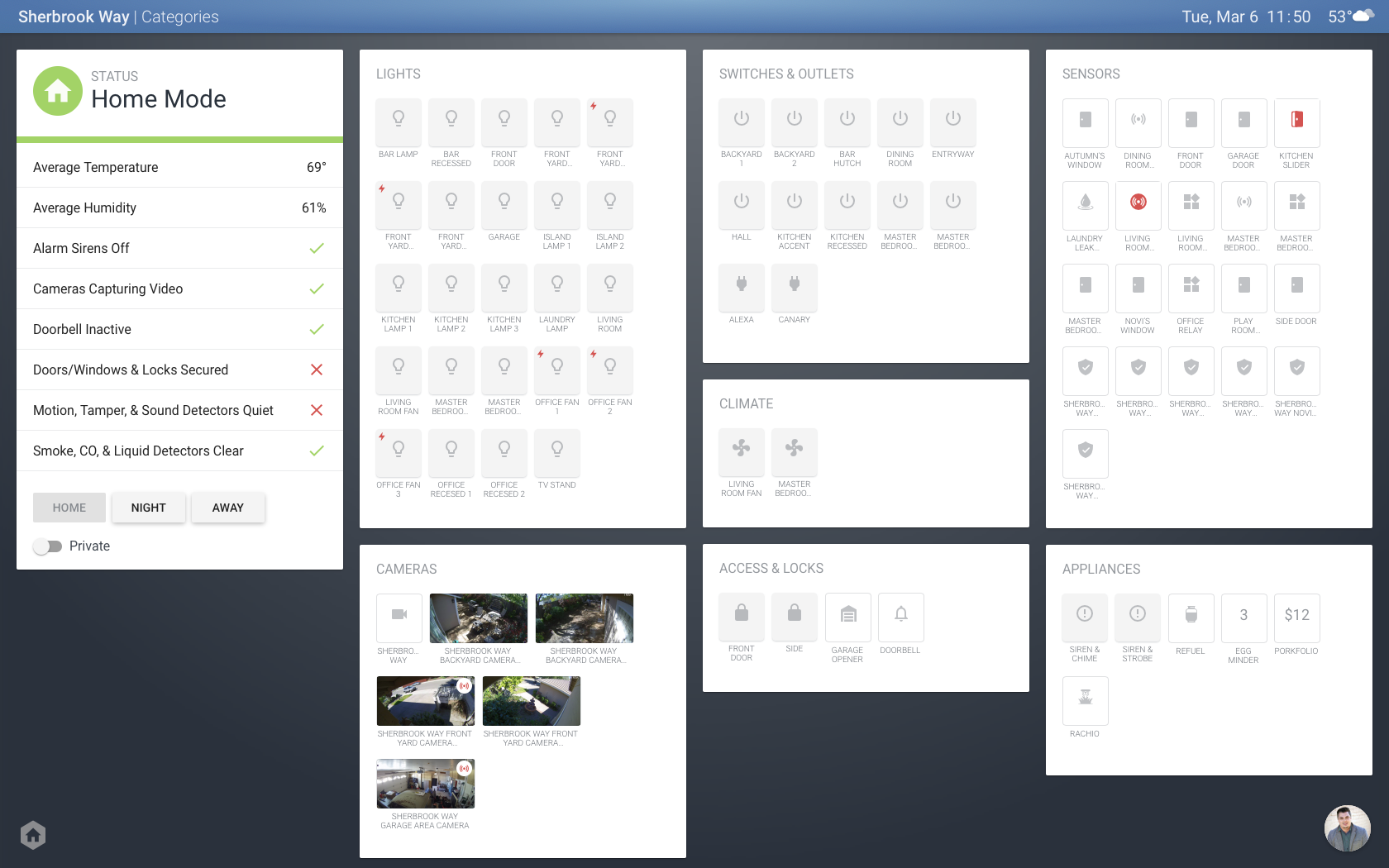Open the Front Door lock
The height and width of the screenshot is (868, 1389).
coord(742,617)
